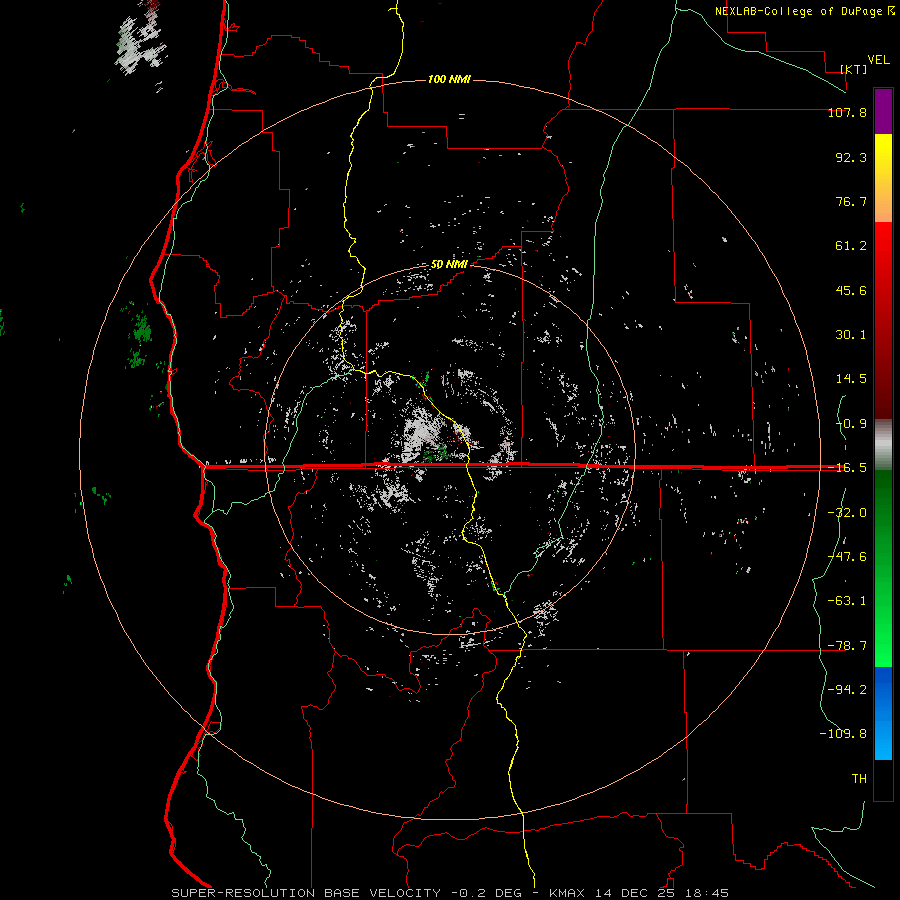
Task: Click the [KT] units label
Action: click(854, 69)
